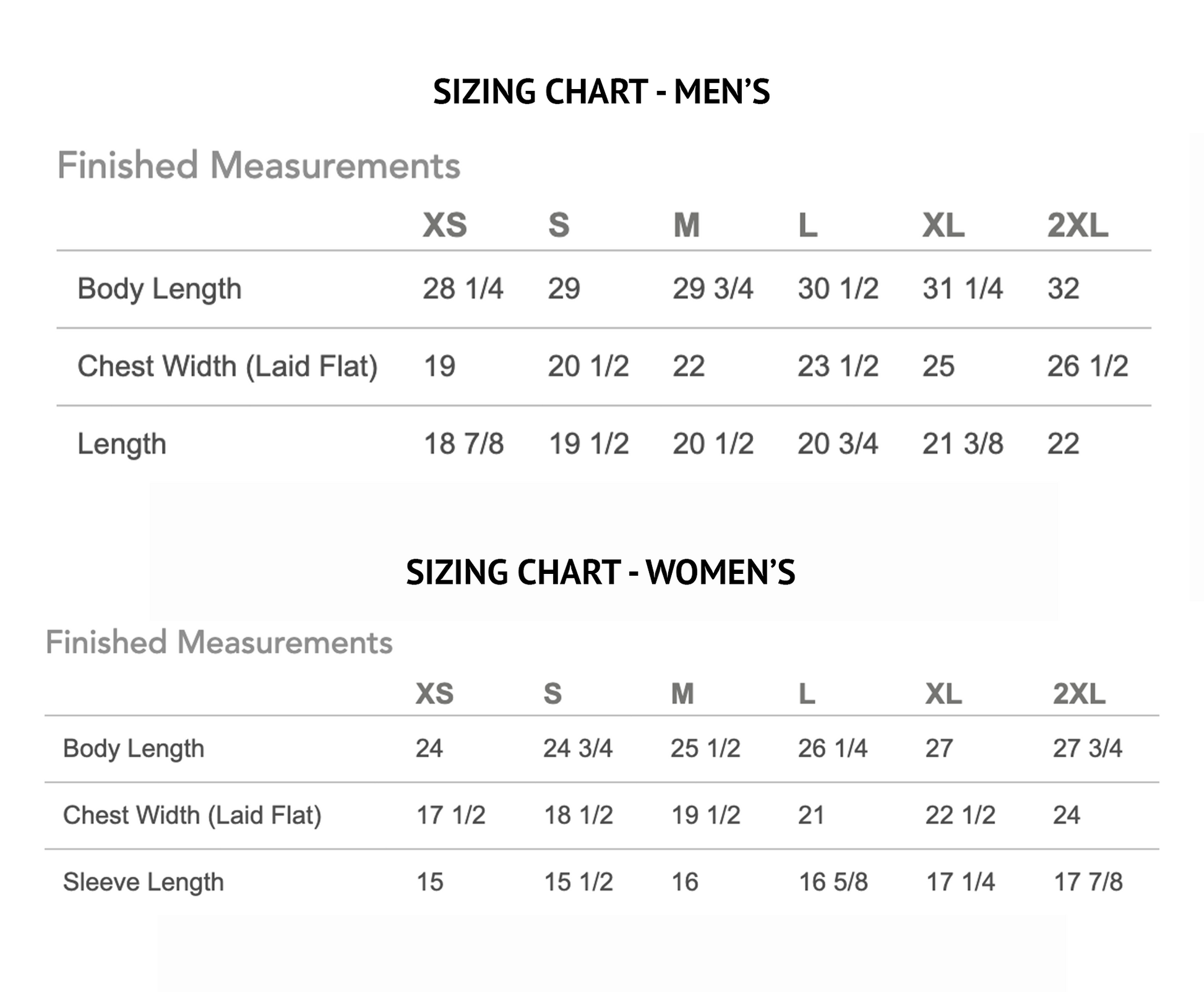Select the 28 1/4 body length value
1204x992 pixels.
click(x=463, y=289)
